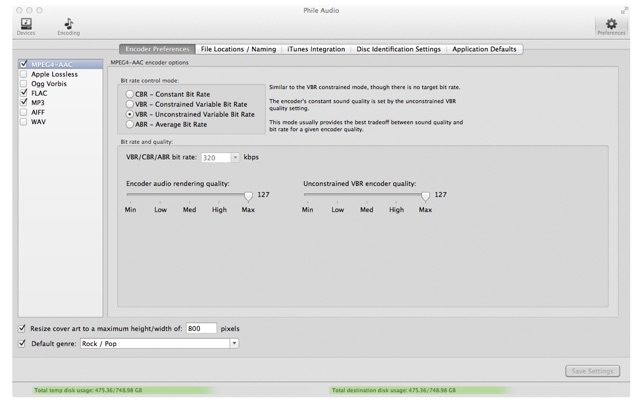Click the Save Settings button

[x=593, y=371]
